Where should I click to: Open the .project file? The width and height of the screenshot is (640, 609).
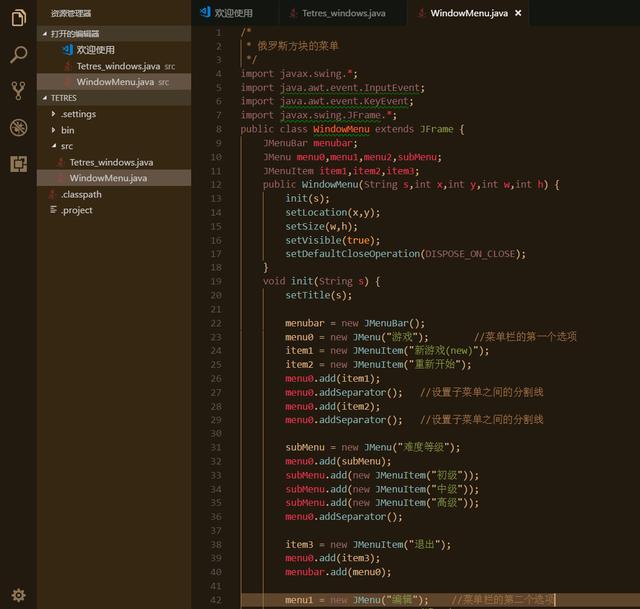[x=77, y=210]
